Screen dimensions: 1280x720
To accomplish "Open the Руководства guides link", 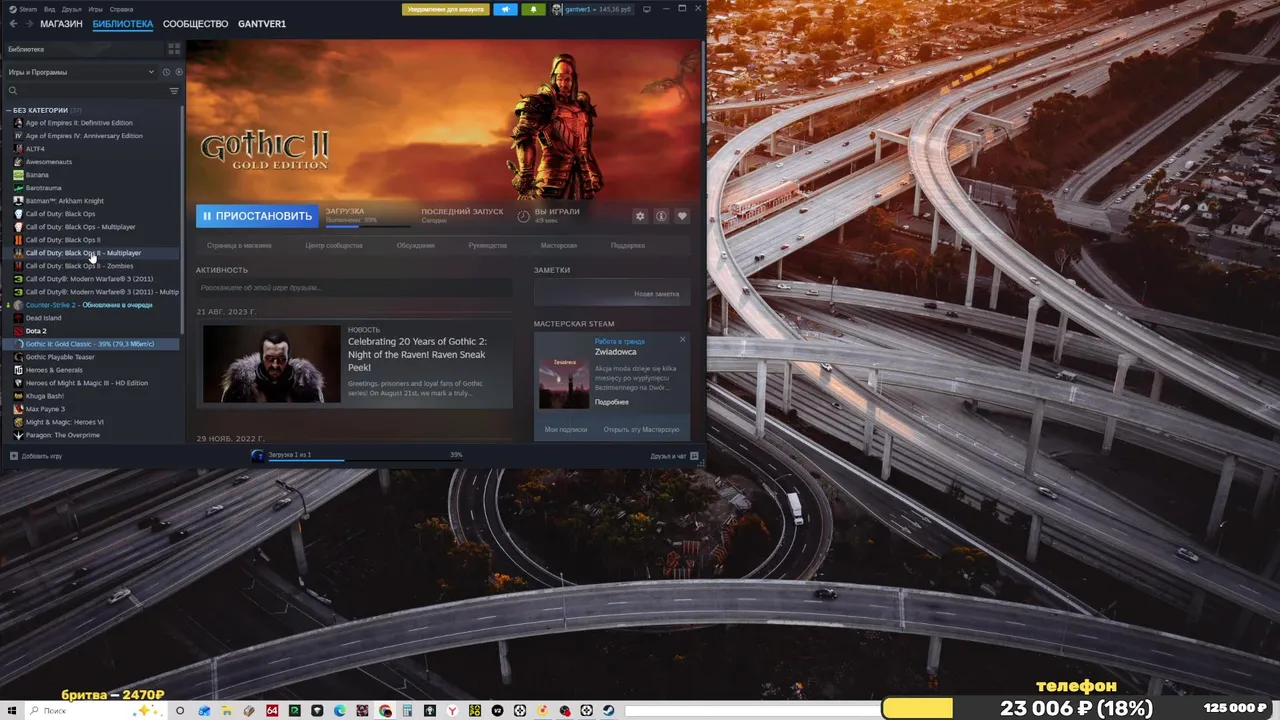I will [488, 245].
